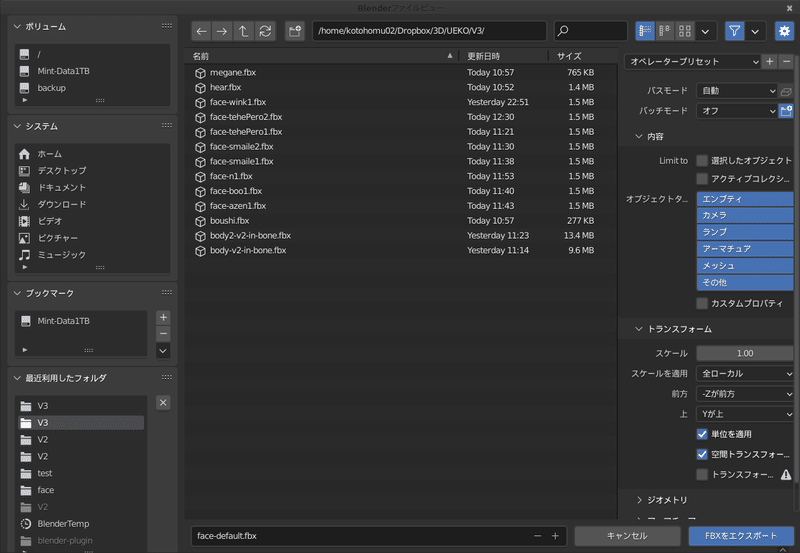
Task: Go up to parent directory icon
Action: pos(243,31)
